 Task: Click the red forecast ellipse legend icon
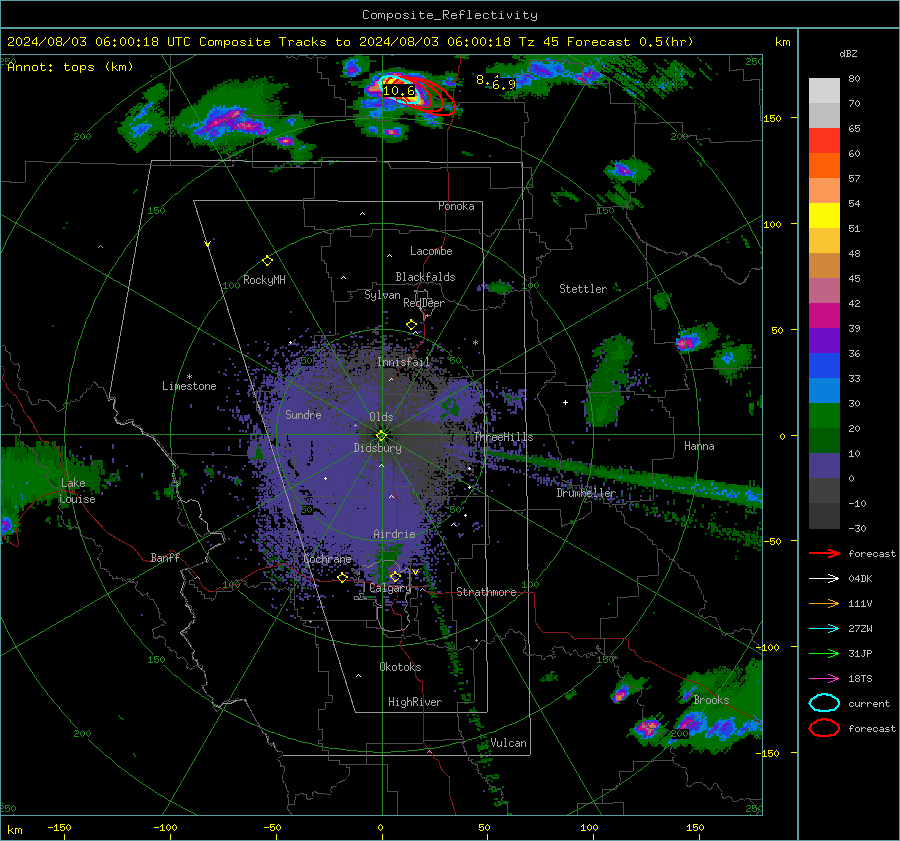coord(824,728)
